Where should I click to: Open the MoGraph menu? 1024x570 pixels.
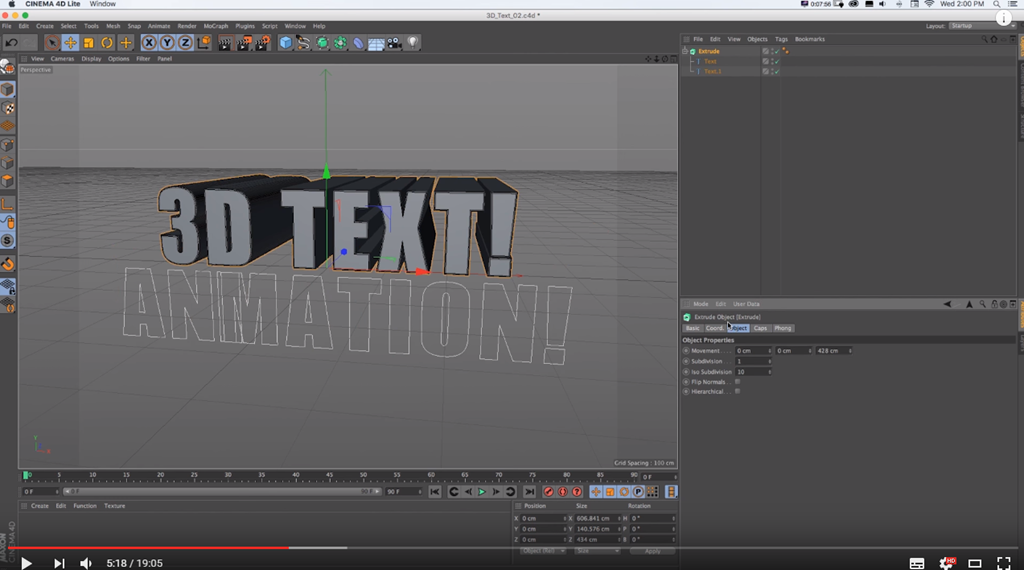(216, 26)
